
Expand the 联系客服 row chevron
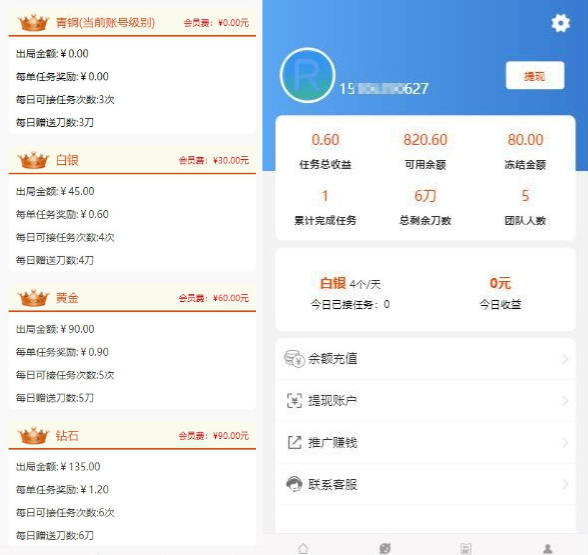click(x=565, y=484)
